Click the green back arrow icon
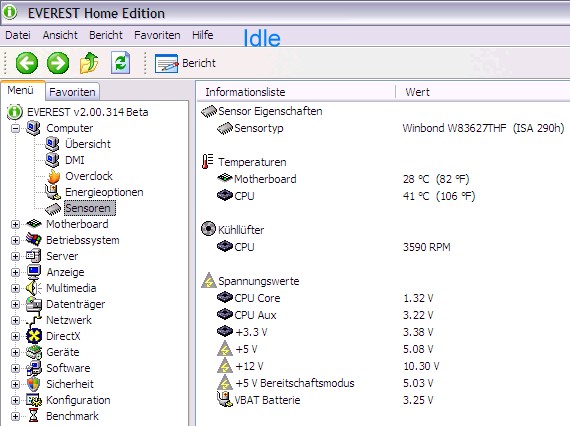The height and width of the screenshot is (426, 570). click(x=27, y=63)
